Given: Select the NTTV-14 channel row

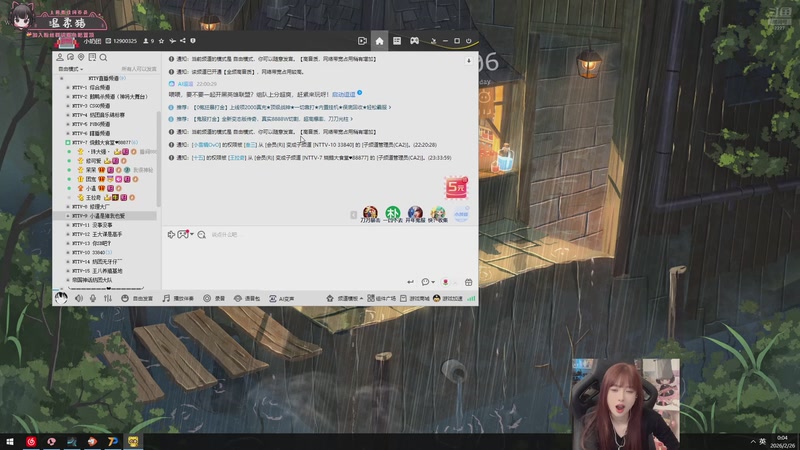Looking at the screenshot, I should [x=105, y=262].
